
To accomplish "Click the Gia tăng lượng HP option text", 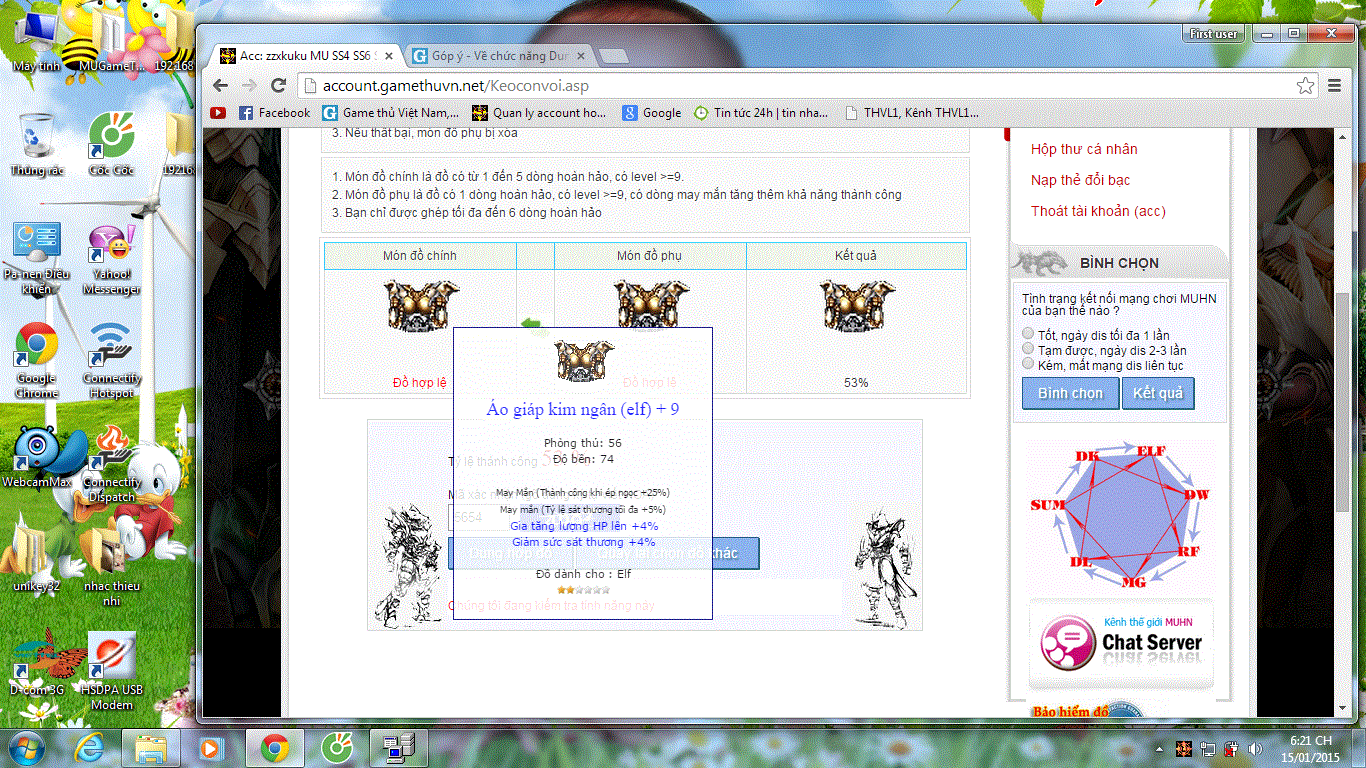I will point(584,526).
